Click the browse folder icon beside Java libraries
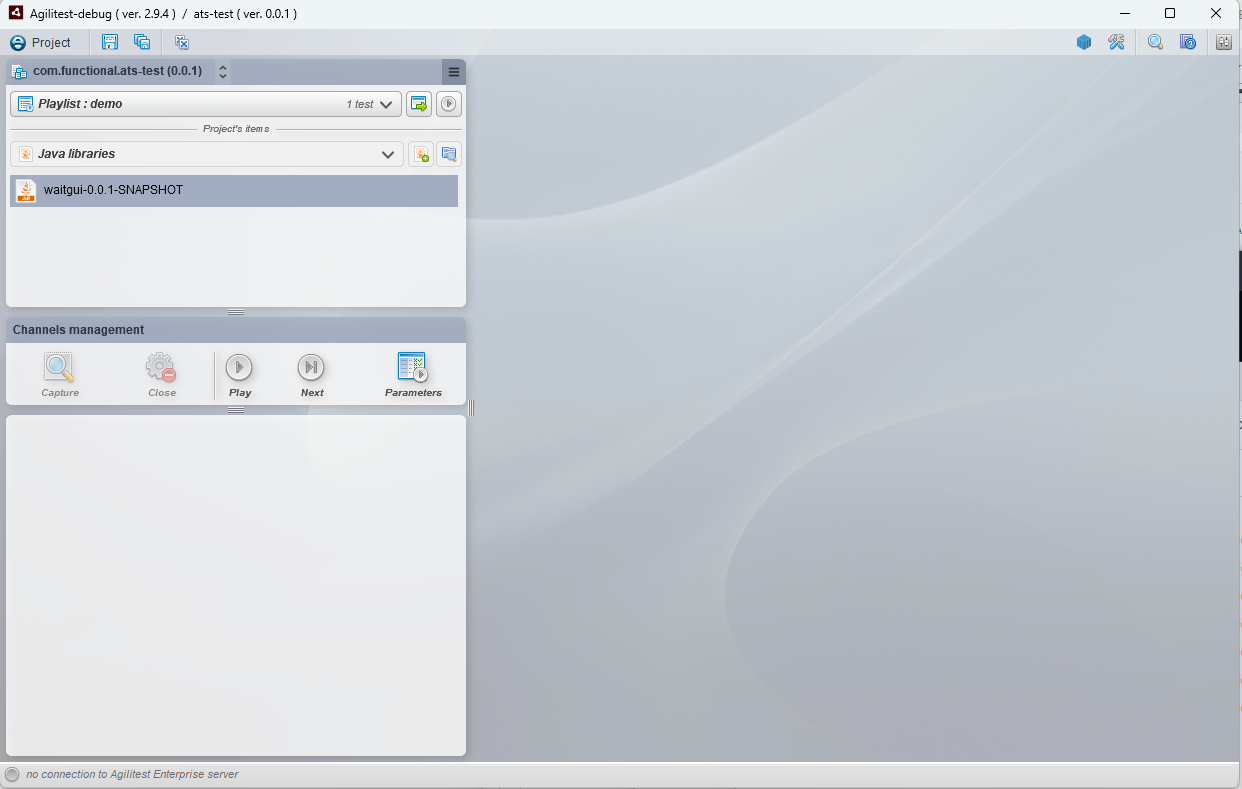1242x789 pixels. [x=449, y=154]
